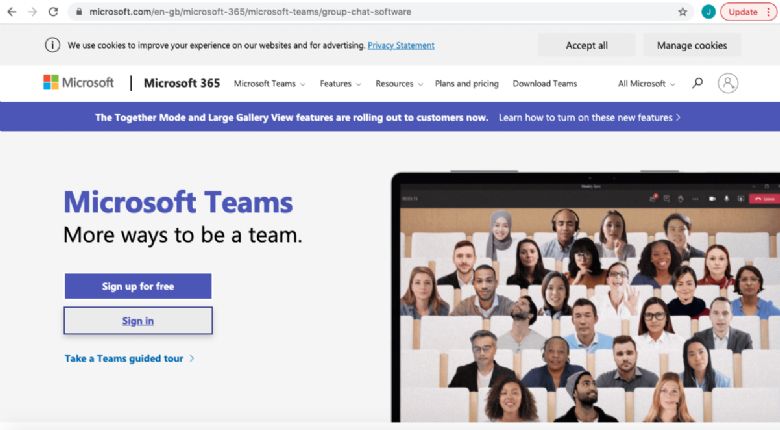Image resolution: width=780 pixels, height=430 pixels.
Task: Click the red Leave button in laptop image
Action: pos(764,199)
